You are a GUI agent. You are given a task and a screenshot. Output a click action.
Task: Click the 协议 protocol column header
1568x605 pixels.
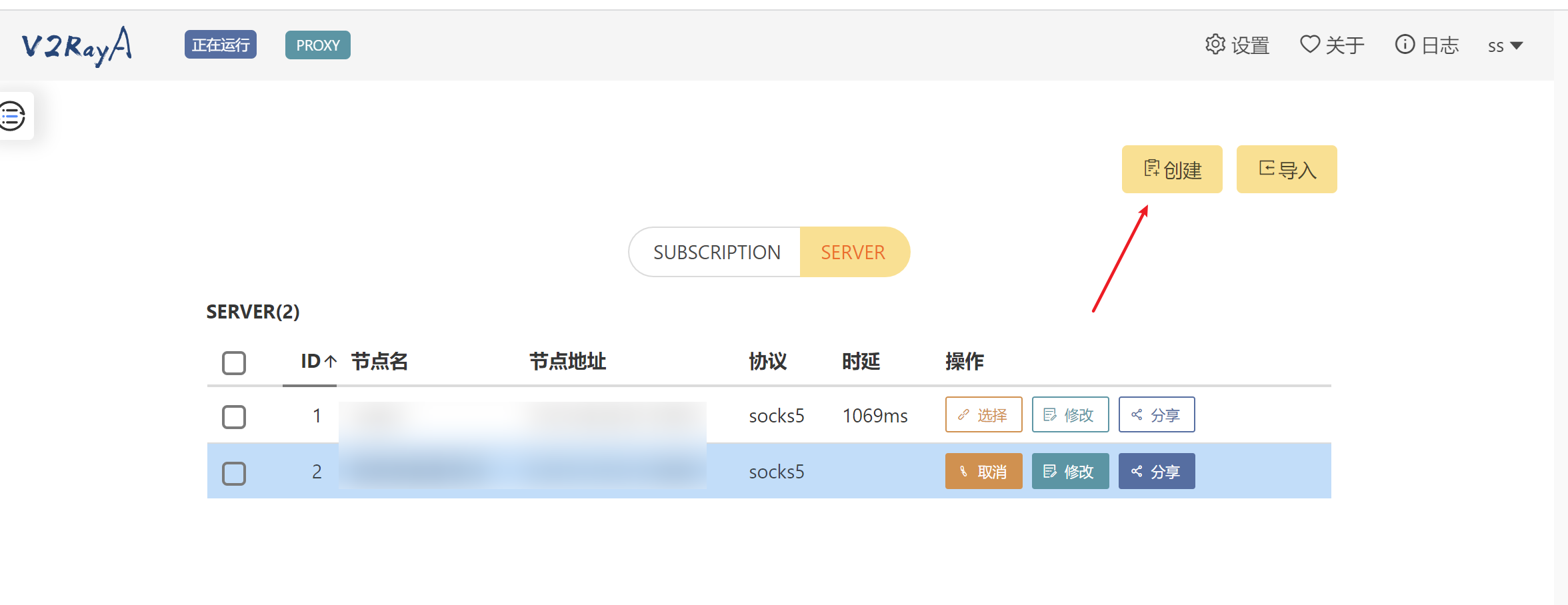(x=767, y=361)
